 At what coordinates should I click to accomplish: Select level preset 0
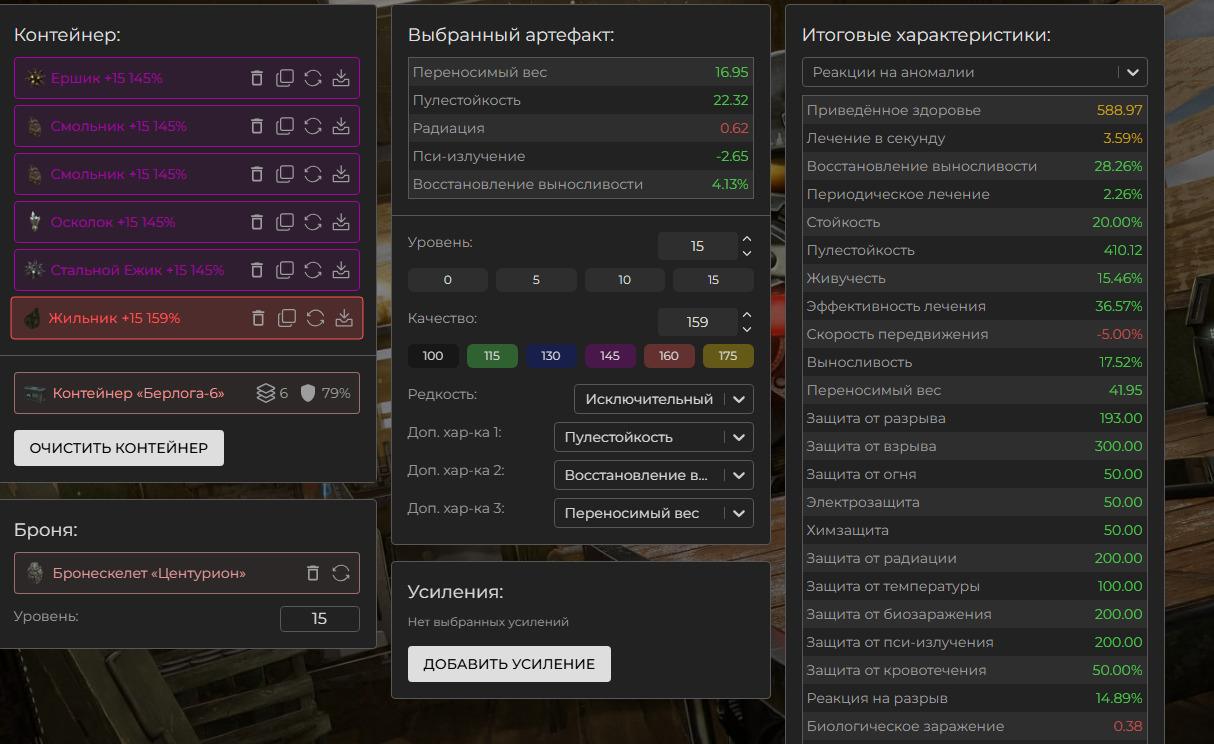(x=448, y=280)
